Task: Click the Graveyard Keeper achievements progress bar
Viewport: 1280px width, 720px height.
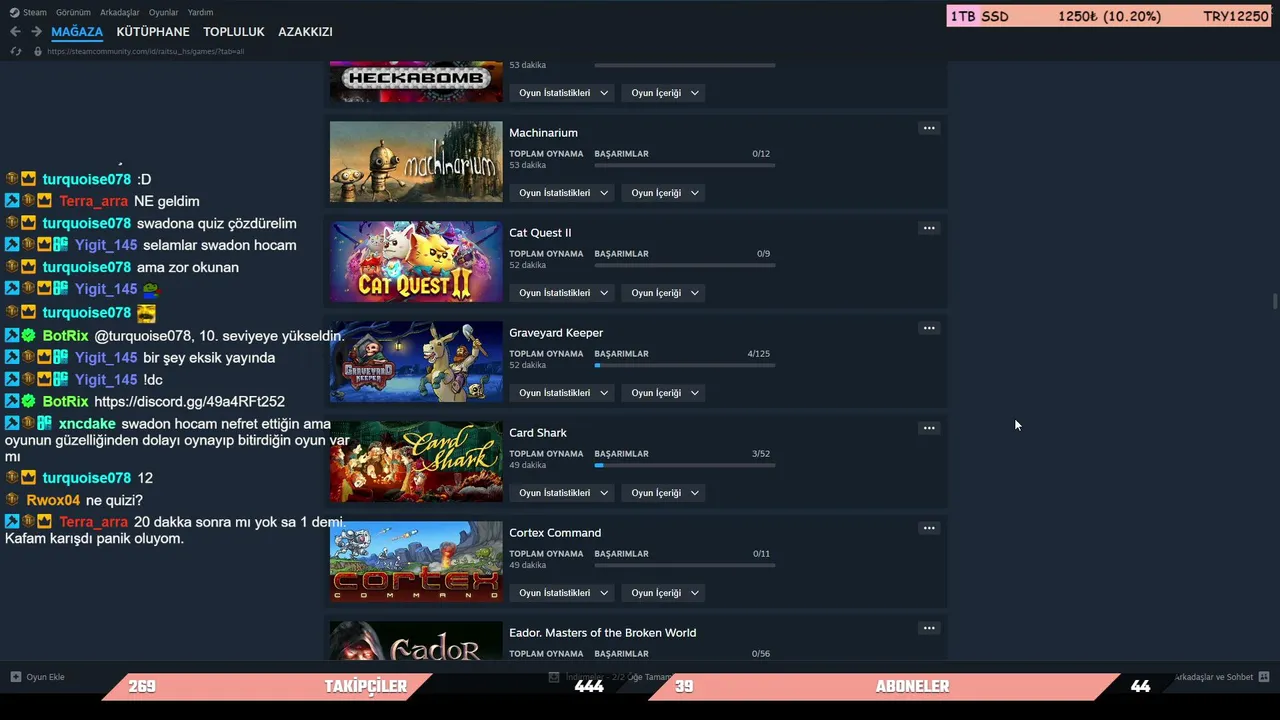Action: (x=685, y=365)
